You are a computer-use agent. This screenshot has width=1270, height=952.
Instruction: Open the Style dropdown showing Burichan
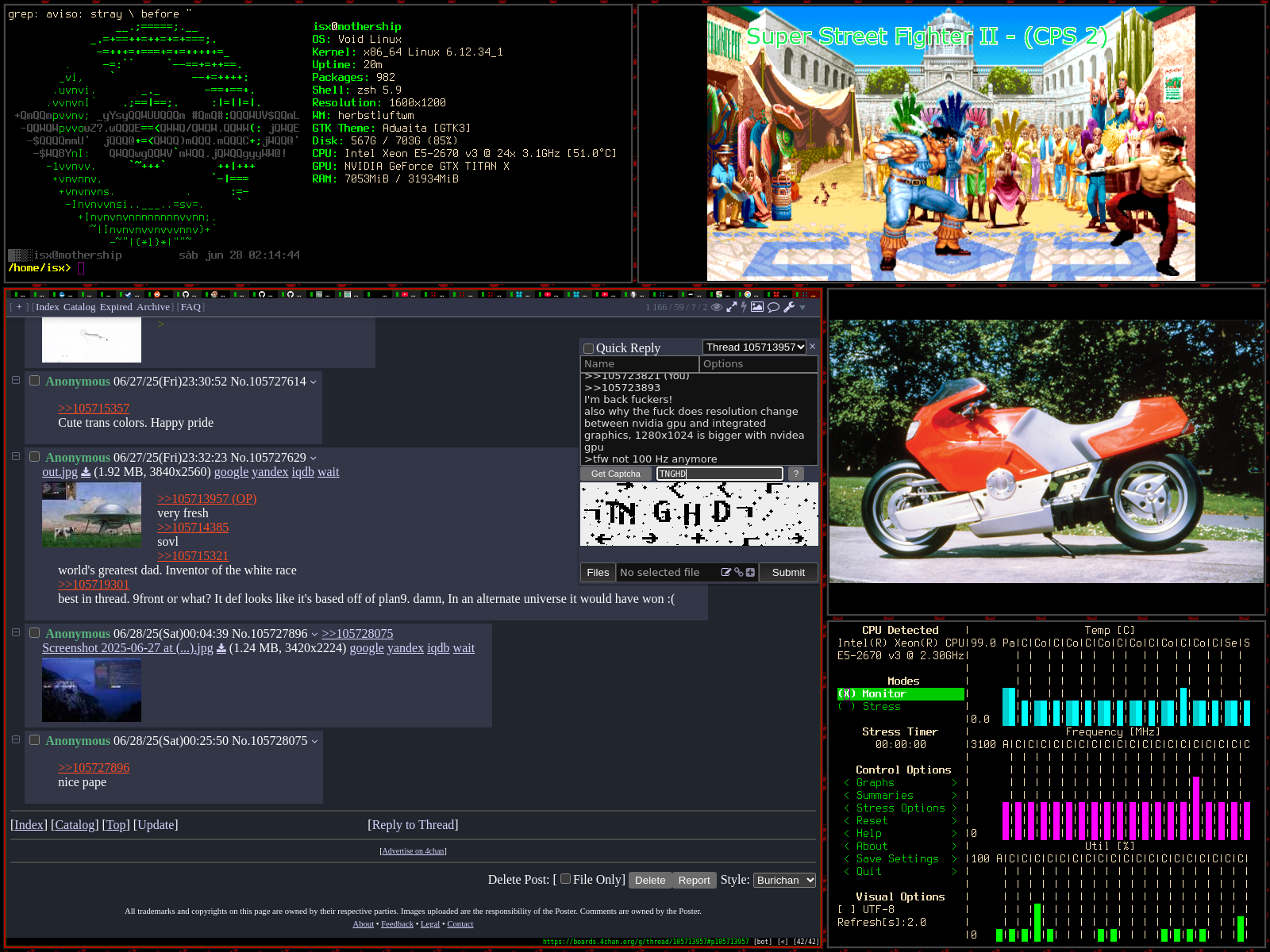784,880
